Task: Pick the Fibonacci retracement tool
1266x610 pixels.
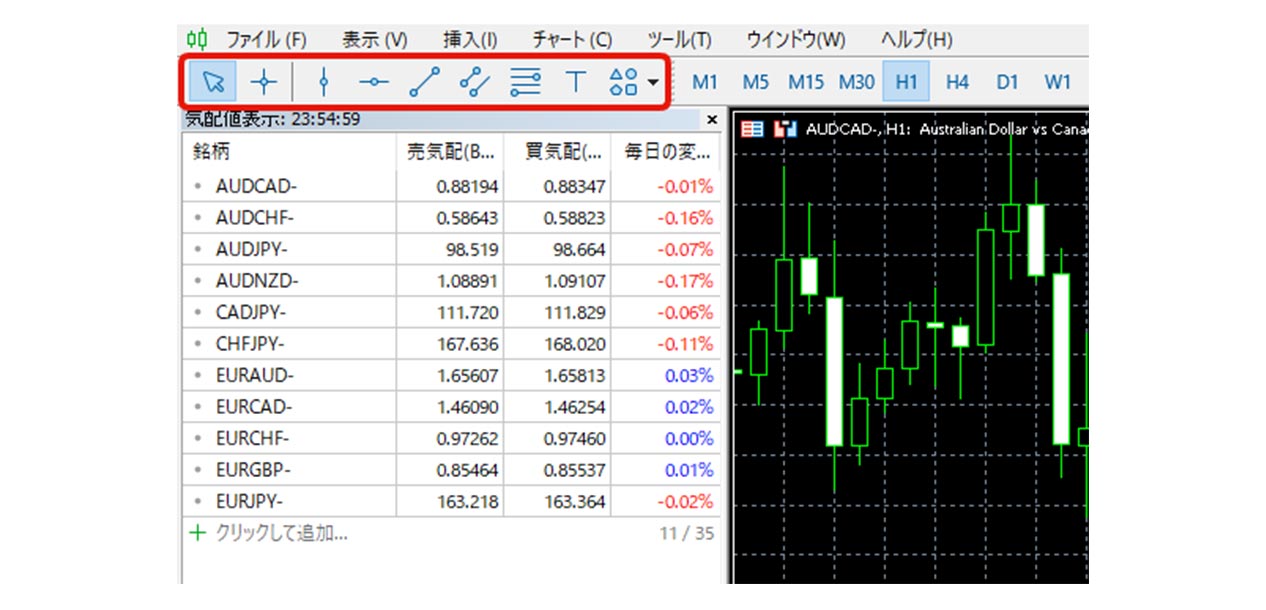Action: (x=526, y=82)
